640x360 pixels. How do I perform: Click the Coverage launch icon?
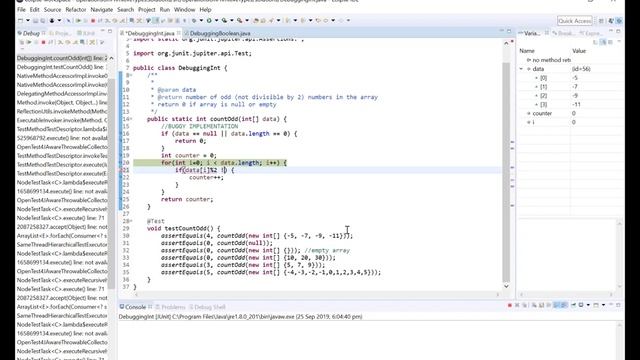pyautogui.click(x=224, y=20)
